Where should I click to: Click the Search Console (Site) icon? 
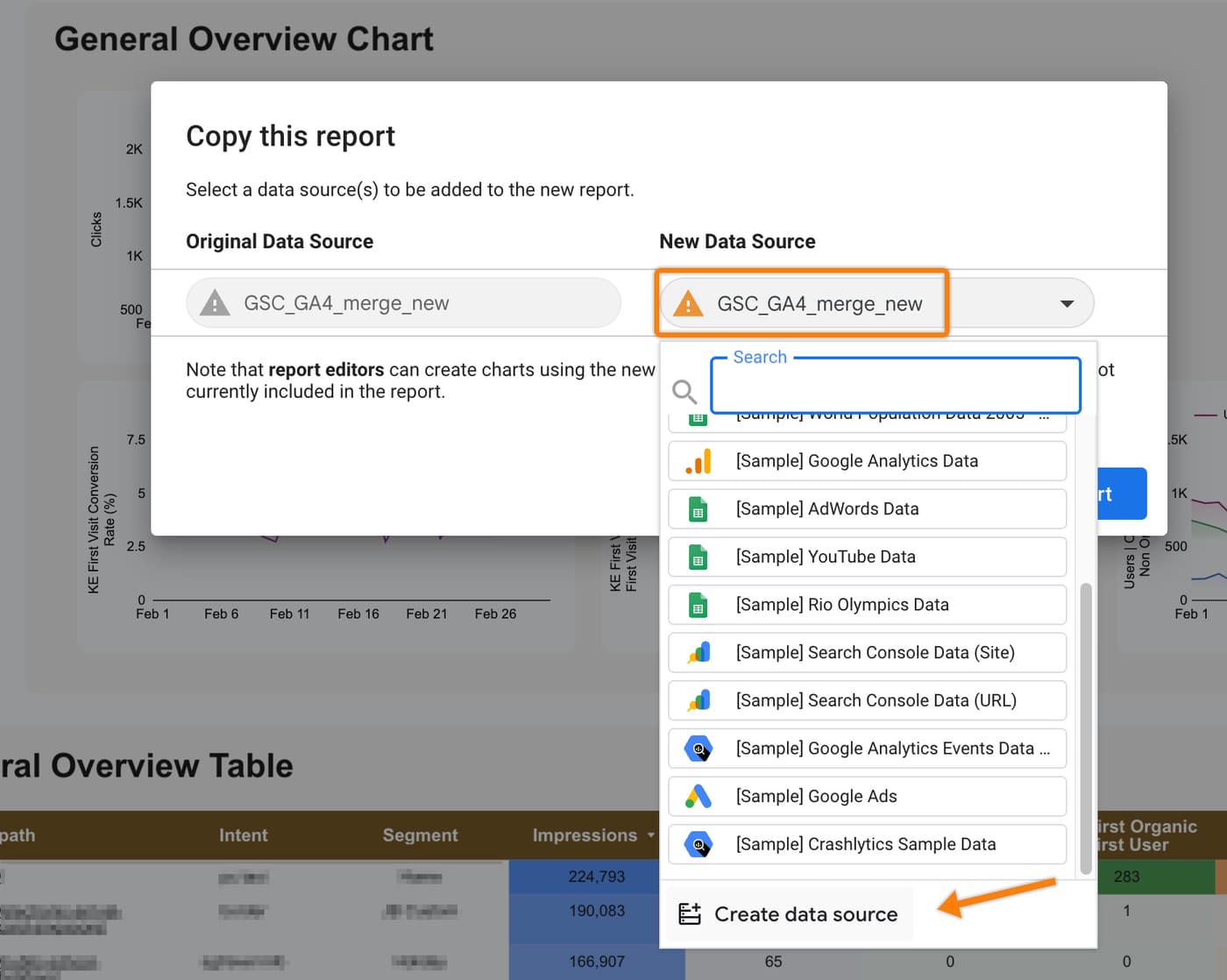click(x=699, y=652)
